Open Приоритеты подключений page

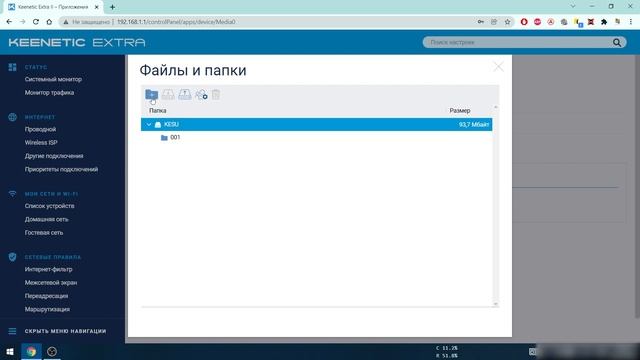tap(61, 169)
